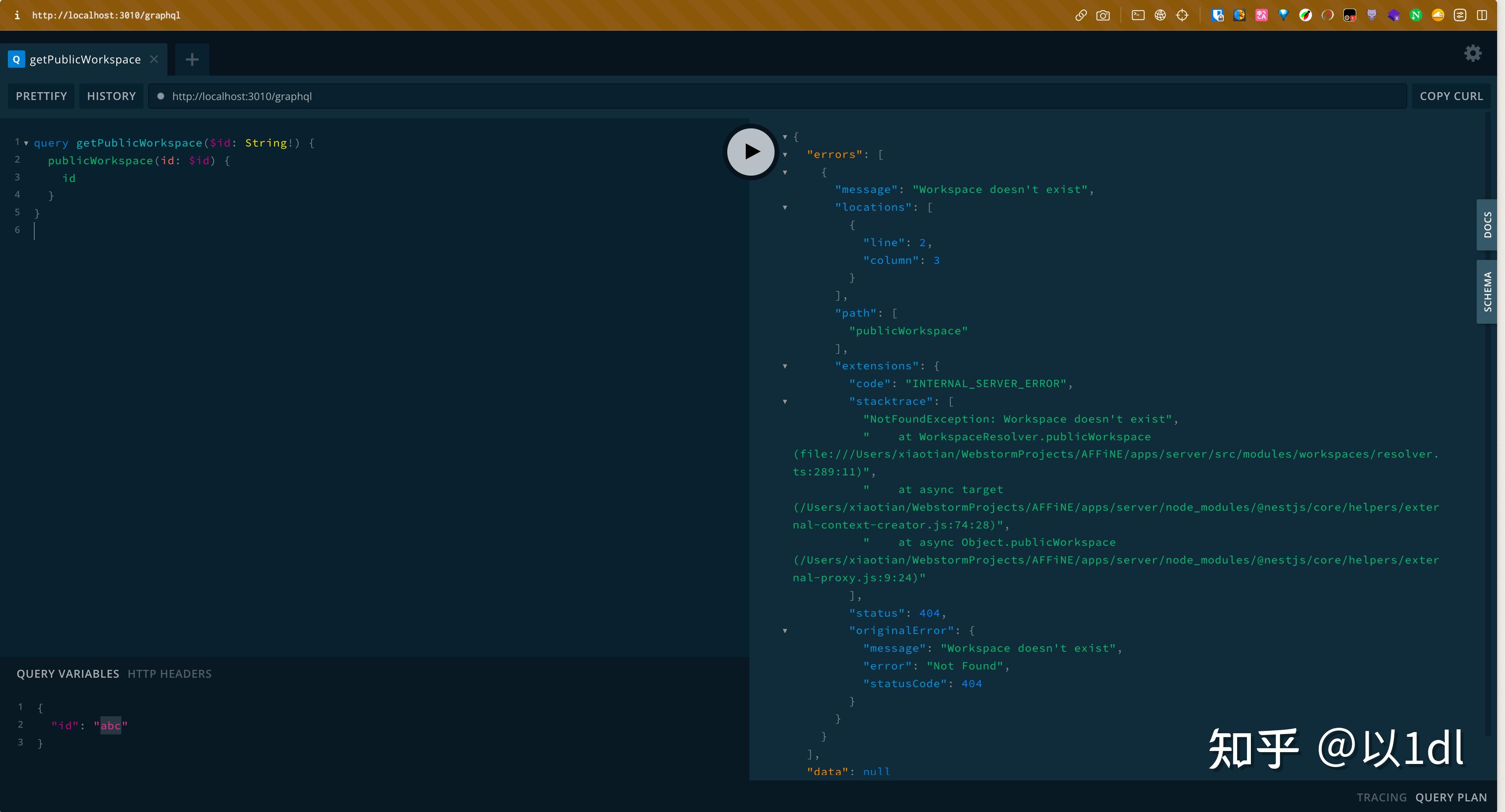Fold the query at line 1 arrow
Screen dimensions: 1505x812
[x=26, y=143]
